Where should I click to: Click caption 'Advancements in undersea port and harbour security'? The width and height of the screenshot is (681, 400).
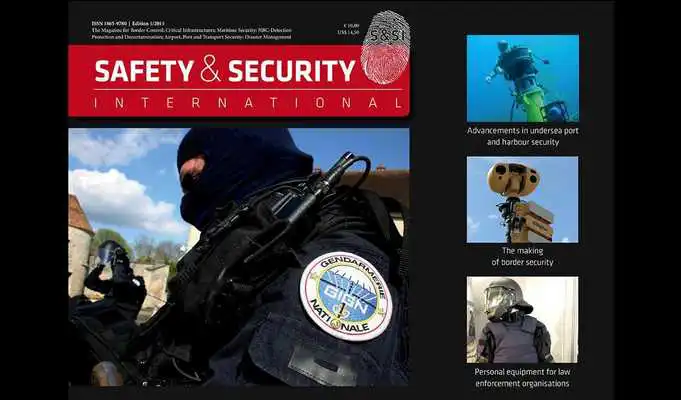(x=522, y=136)
